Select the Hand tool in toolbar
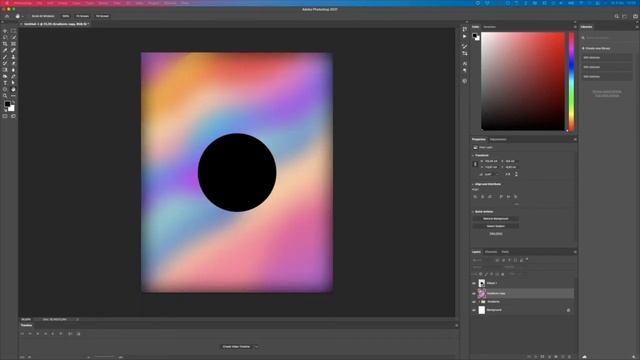640x360 pixels. click(13, 89)
